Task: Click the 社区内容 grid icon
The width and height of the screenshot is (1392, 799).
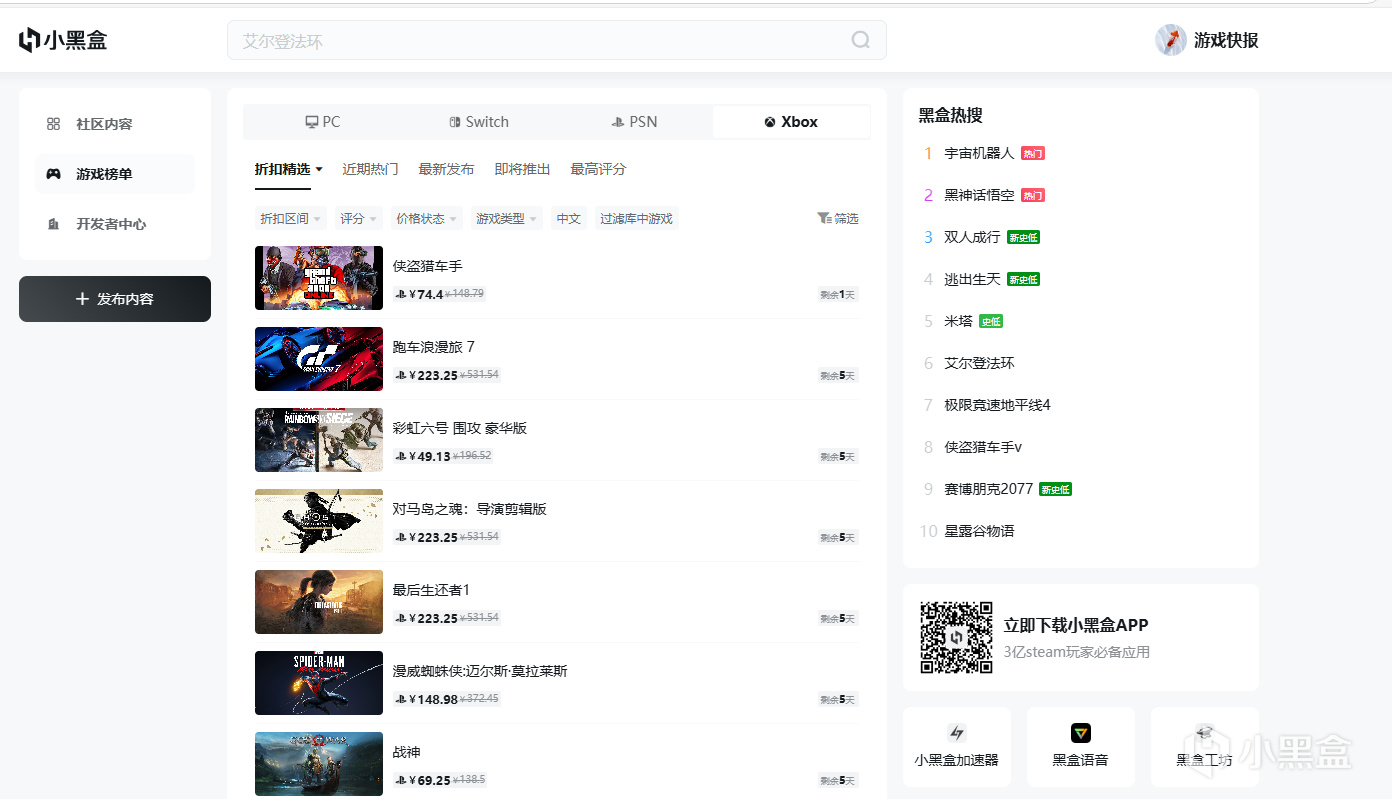Action: 54,124
